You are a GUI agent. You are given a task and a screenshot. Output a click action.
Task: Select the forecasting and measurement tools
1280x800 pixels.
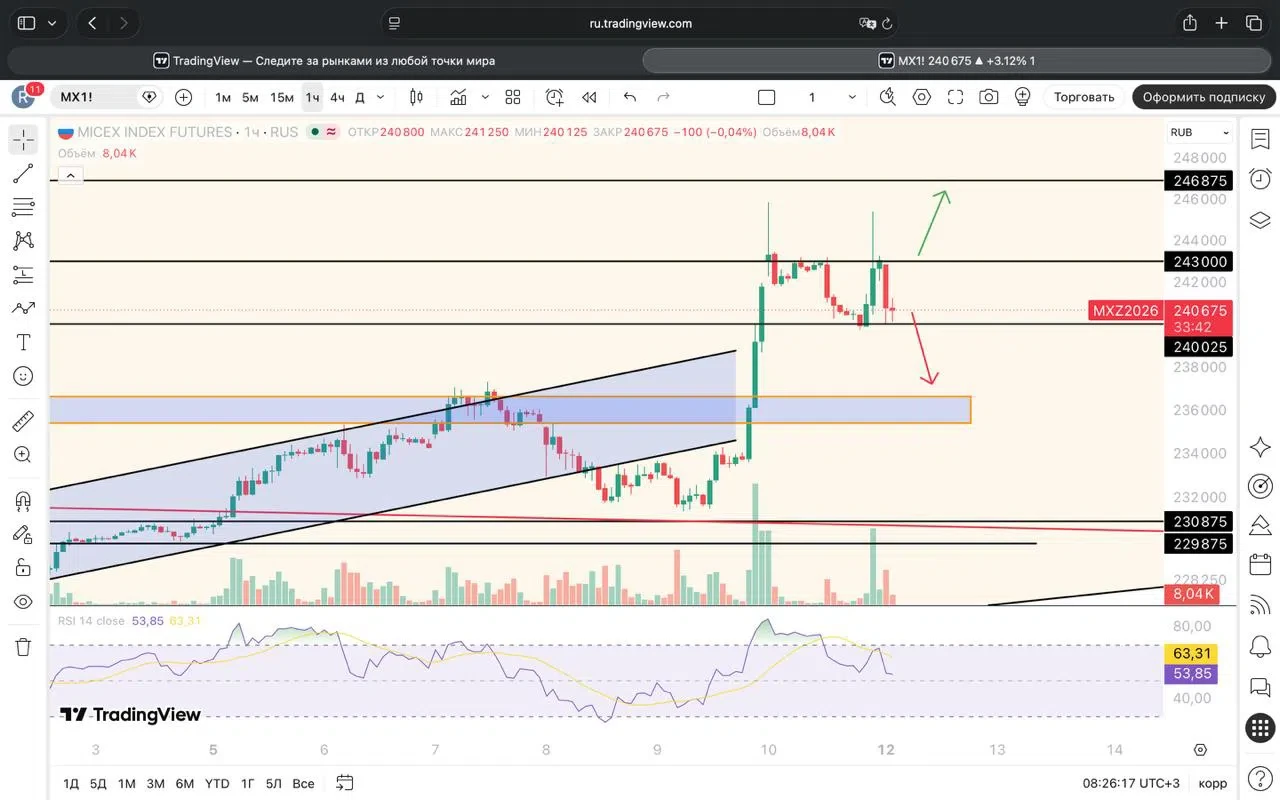click(x=23, y=275)
